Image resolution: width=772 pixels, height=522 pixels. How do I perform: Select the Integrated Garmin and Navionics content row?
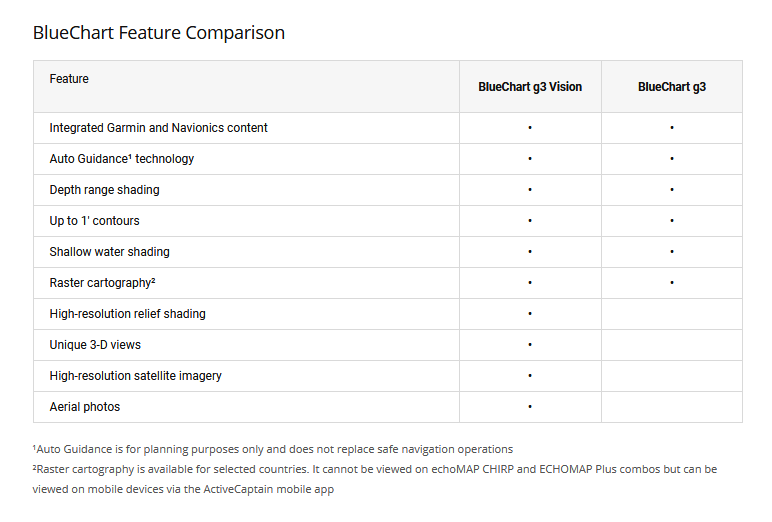158,128
